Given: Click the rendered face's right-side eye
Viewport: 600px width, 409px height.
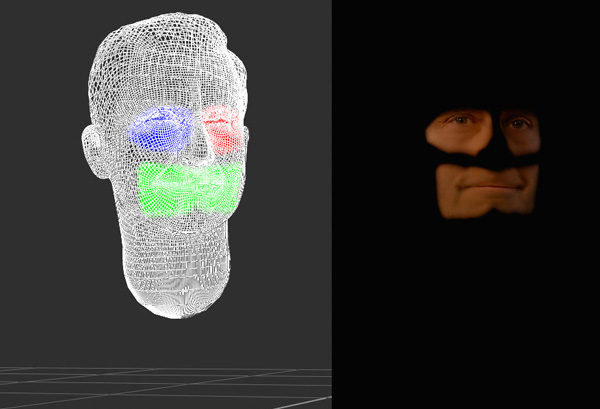Looking at the screenshot, I should point(518,125).
